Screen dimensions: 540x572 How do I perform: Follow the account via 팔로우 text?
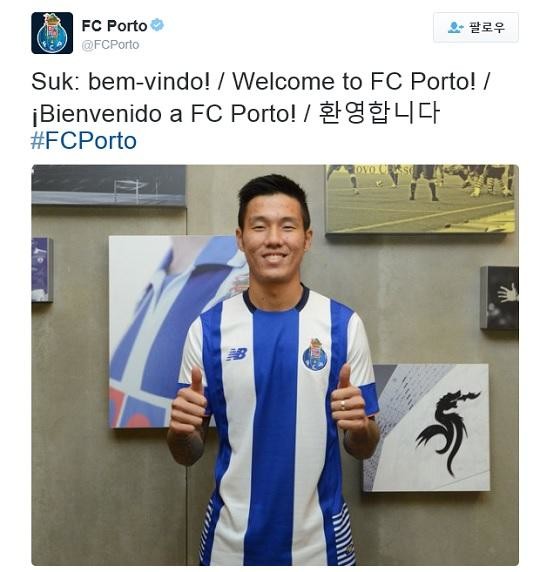point(486,27)
